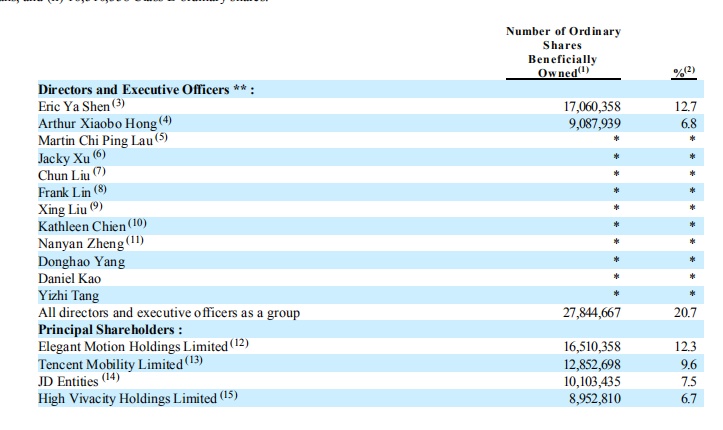Click Arthur Xiaobo Hong's row label

[97, 124]
